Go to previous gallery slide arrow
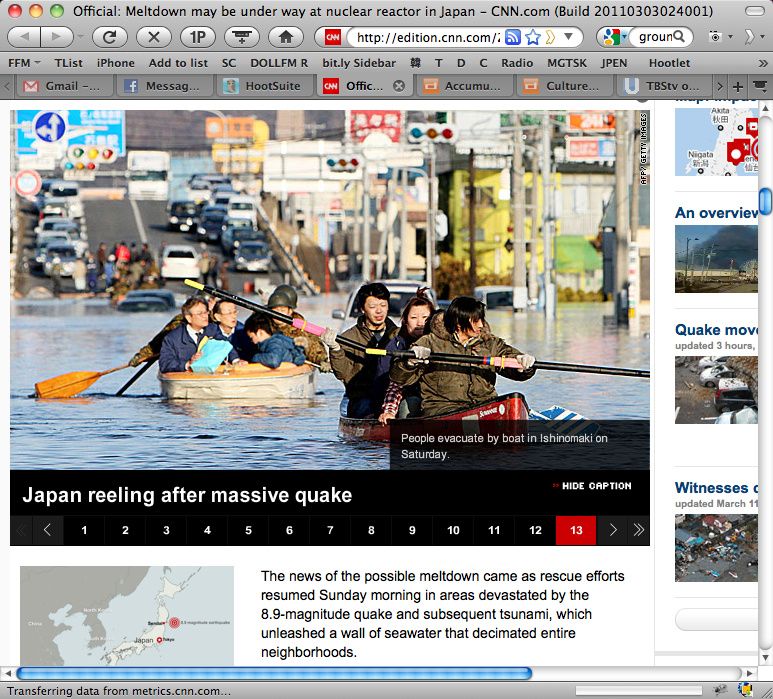The width and height of the screenshot is (773, 699). pyautogui.click(x=47, y=530)
